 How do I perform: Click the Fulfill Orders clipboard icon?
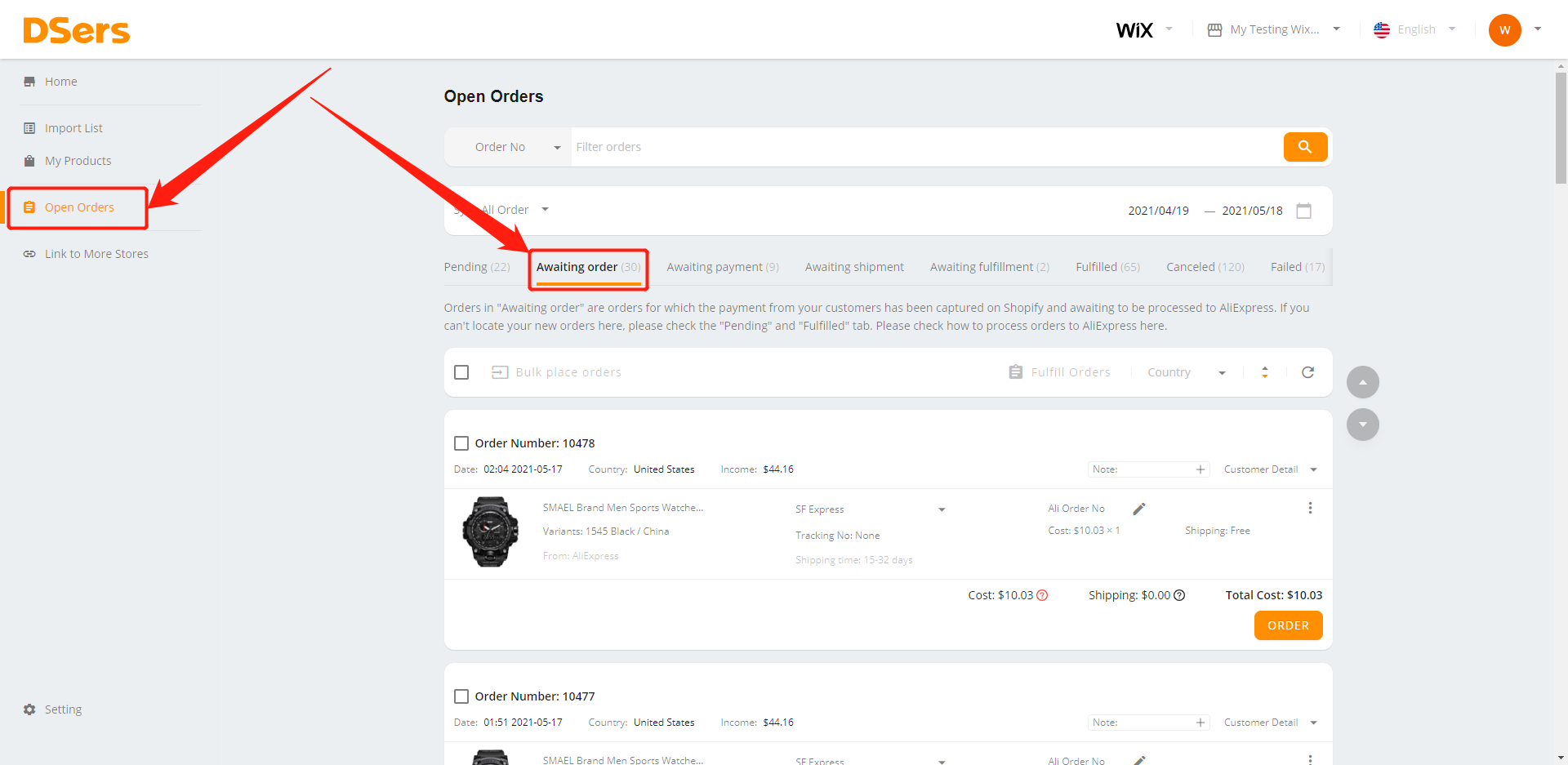(x=1016, y=372)
